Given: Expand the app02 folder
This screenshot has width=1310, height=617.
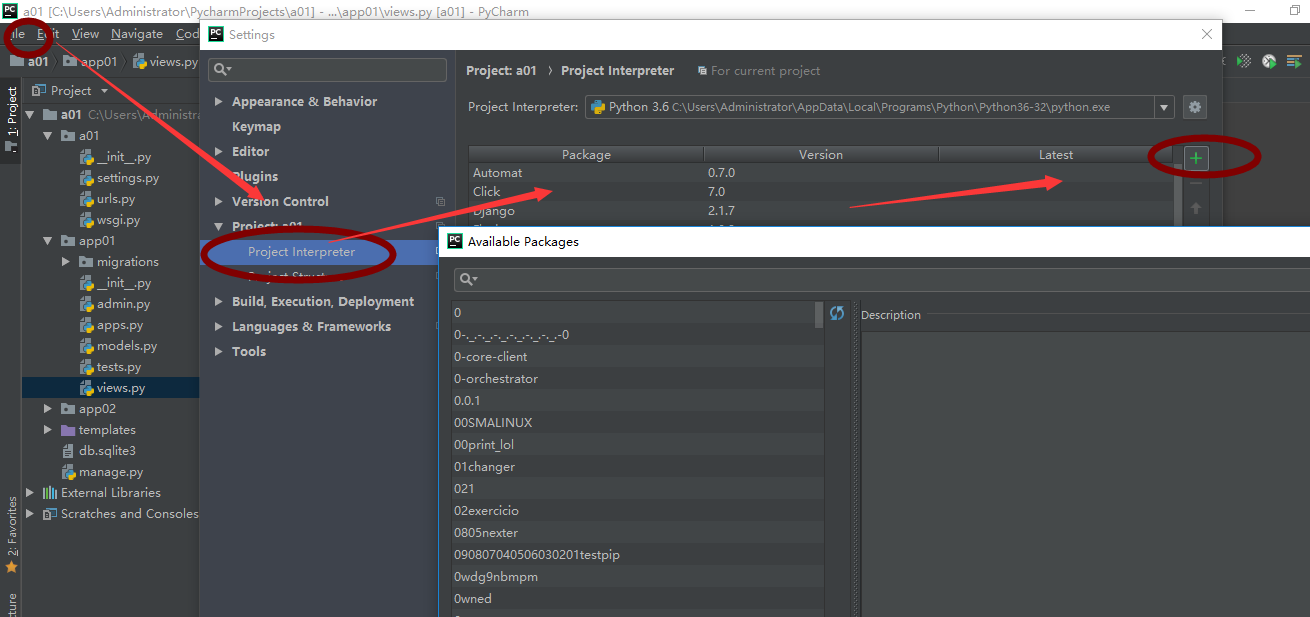Looking at the screenshot, I should [47, 409].
